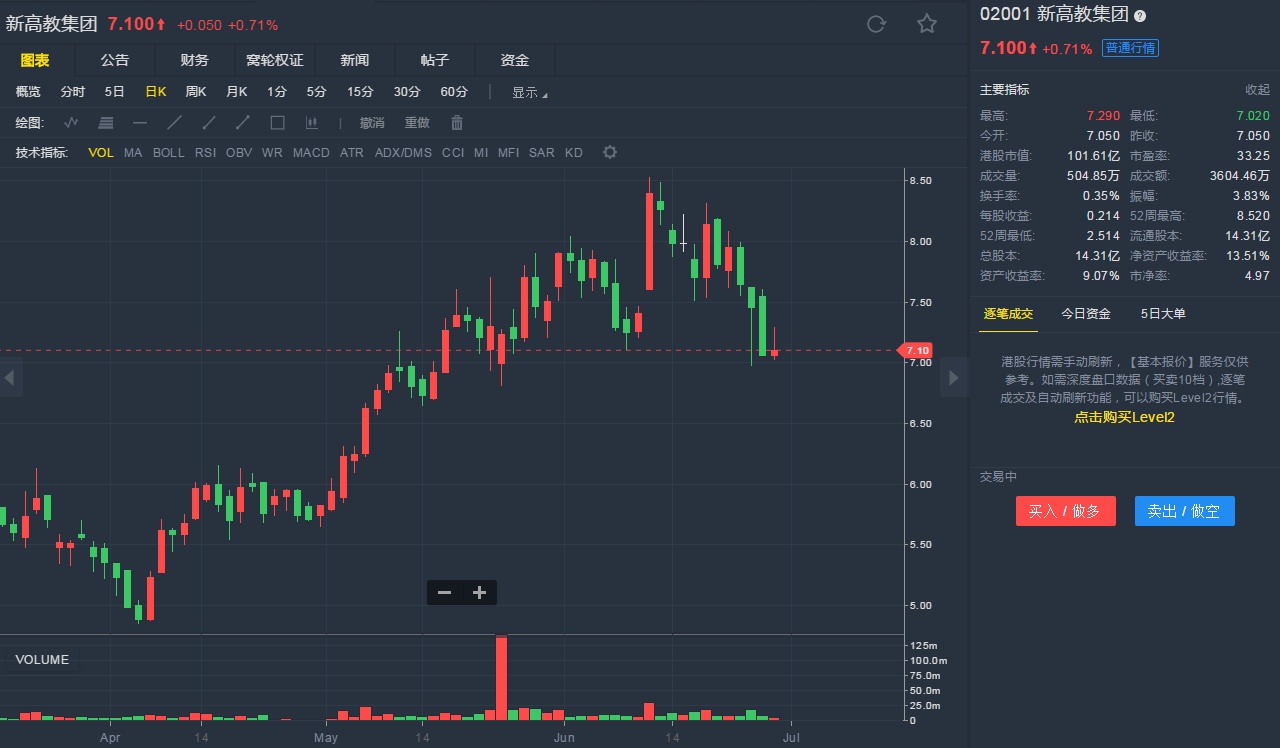Screen dimensions: 1280x748
Task: Toggle the MACD indicator
Action: coord(311,153)
